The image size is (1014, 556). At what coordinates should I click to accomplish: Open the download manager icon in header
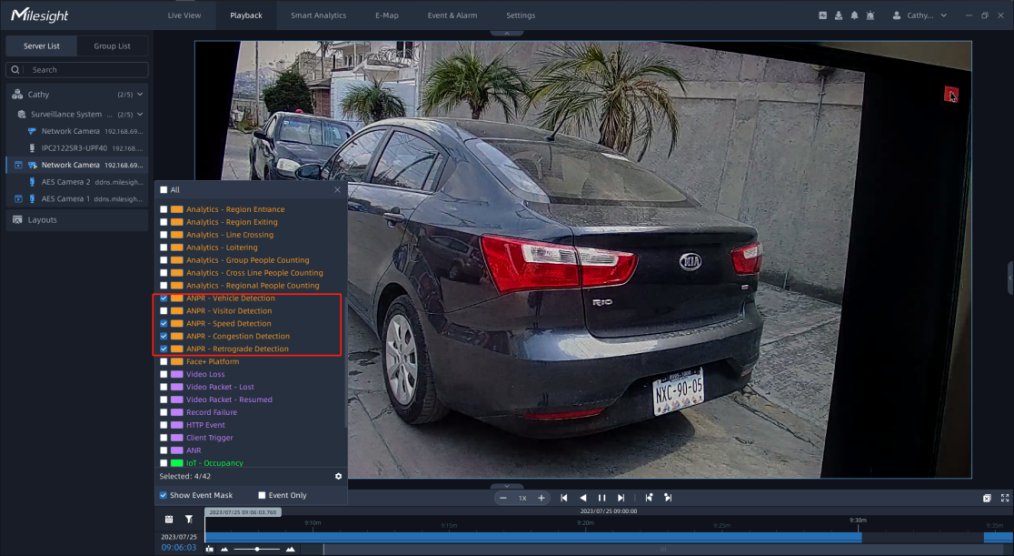tap(839, 16)
